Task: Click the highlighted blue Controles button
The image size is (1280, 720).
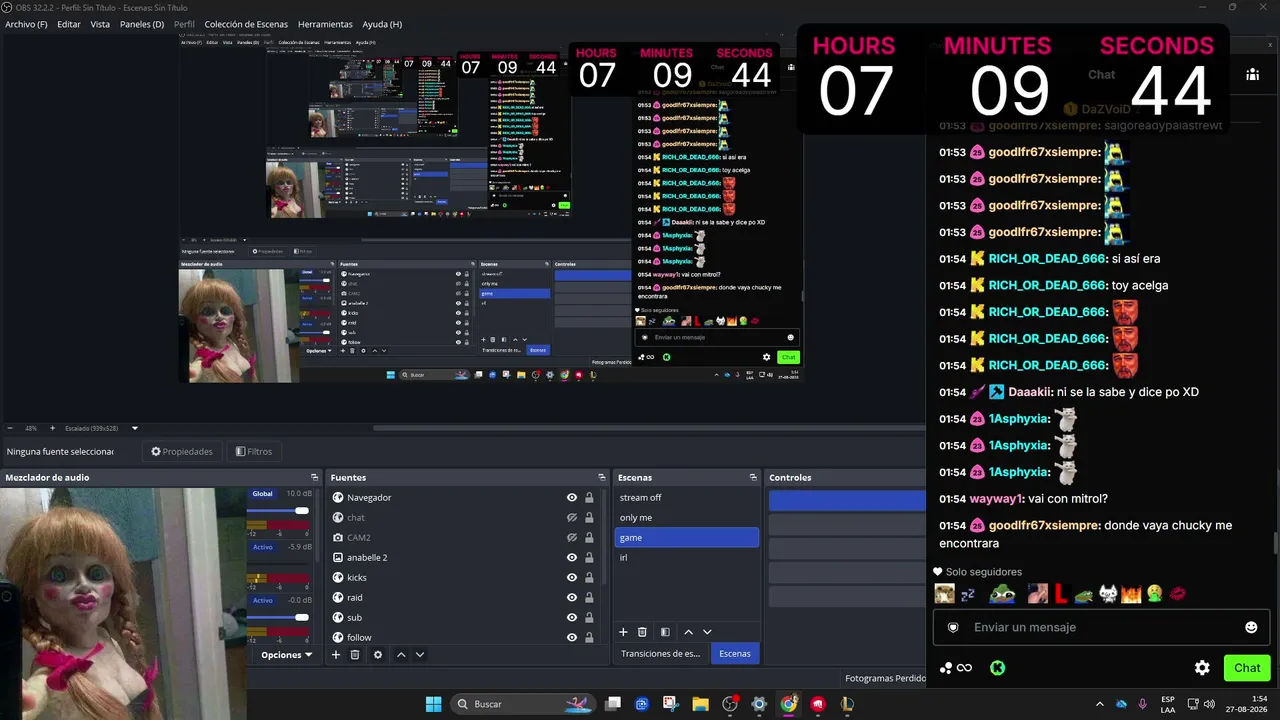Action: pyautogui.click(x=847, y=502)
